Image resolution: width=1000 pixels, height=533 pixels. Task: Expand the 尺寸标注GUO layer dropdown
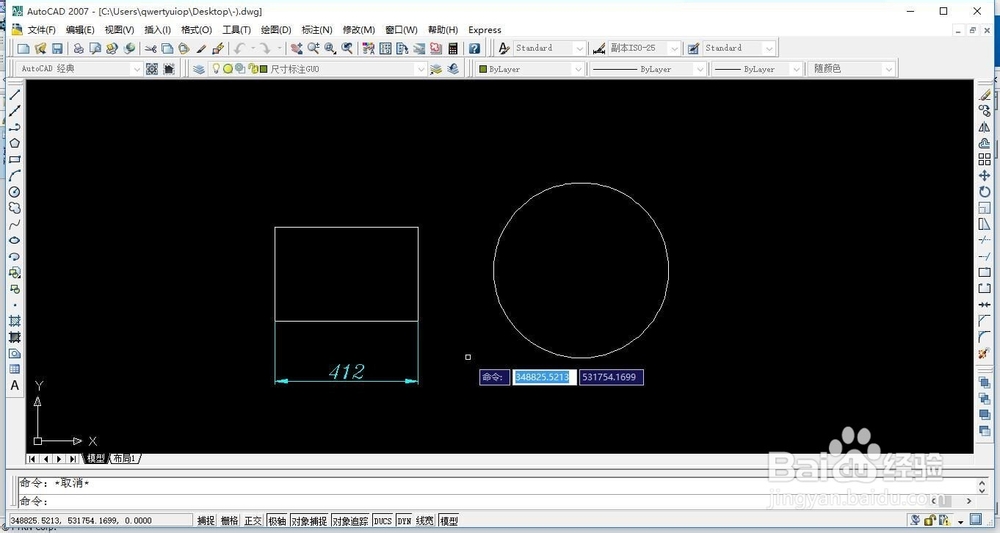click(420, 69)
